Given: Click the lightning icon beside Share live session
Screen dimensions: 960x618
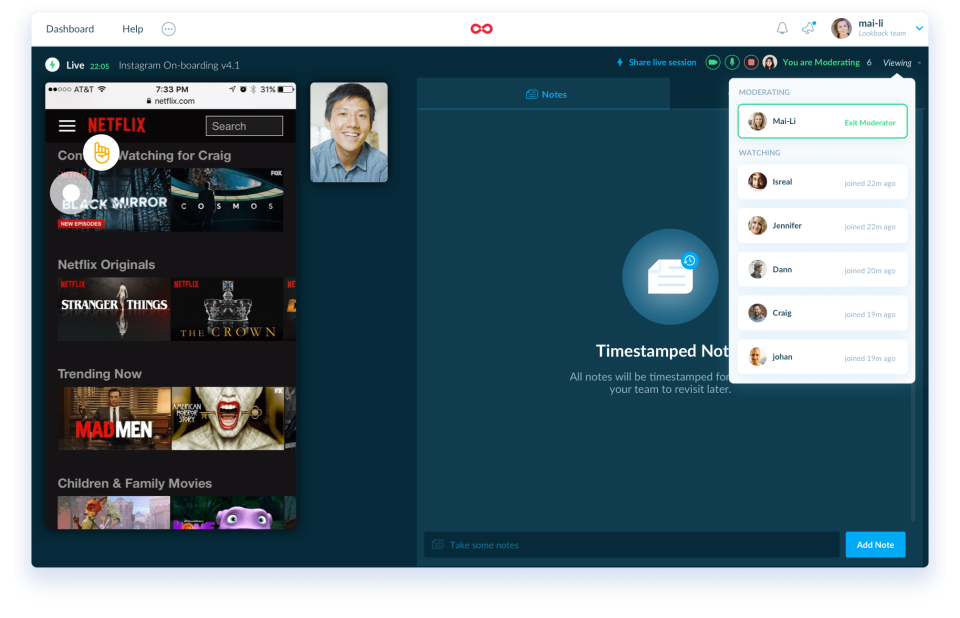Looking at the screenshot, I should tap(620, 62).
